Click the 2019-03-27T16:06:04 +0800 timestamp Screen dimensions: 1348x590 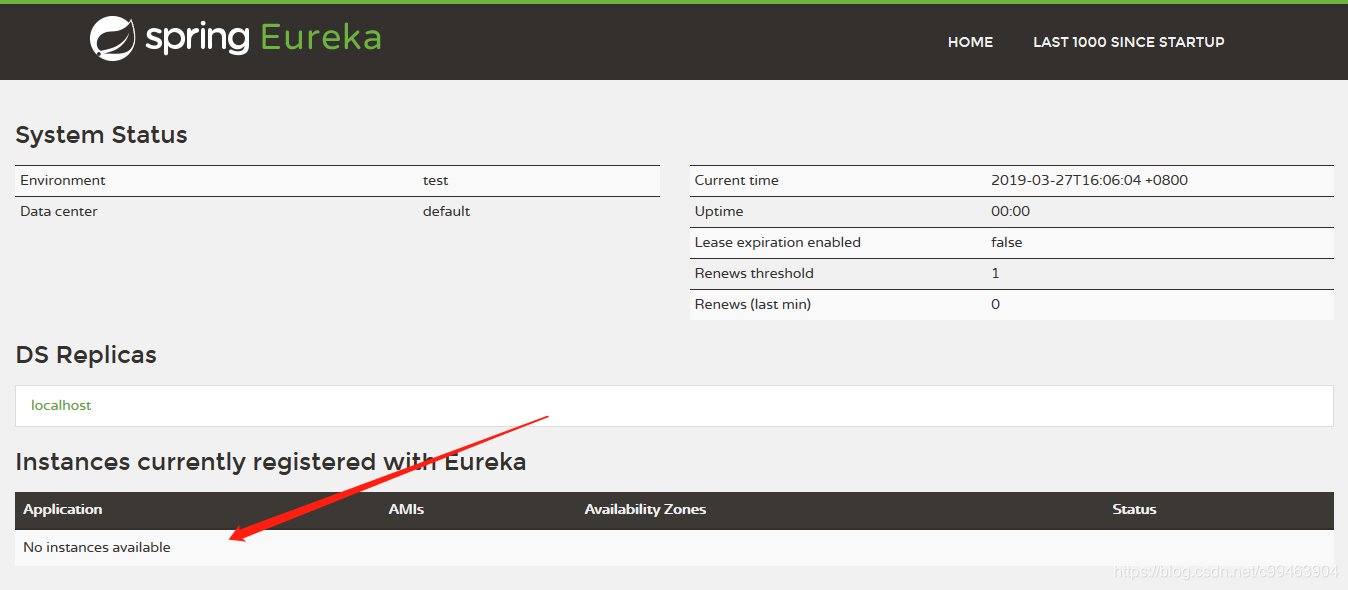(1089, 180)
